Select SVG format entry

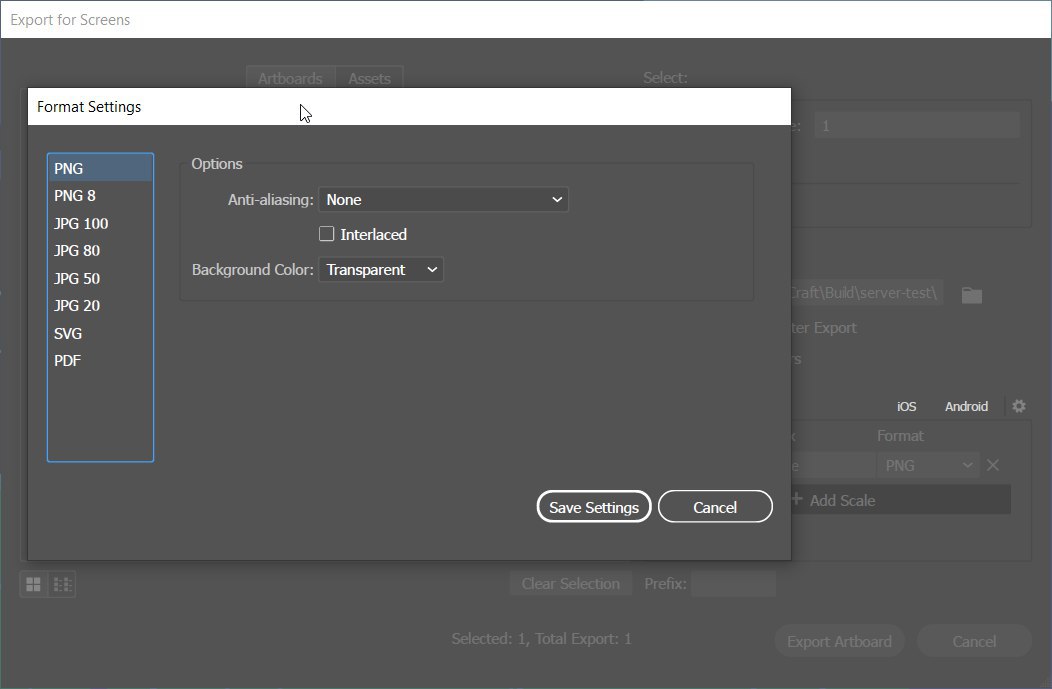(x=100, y=333)
